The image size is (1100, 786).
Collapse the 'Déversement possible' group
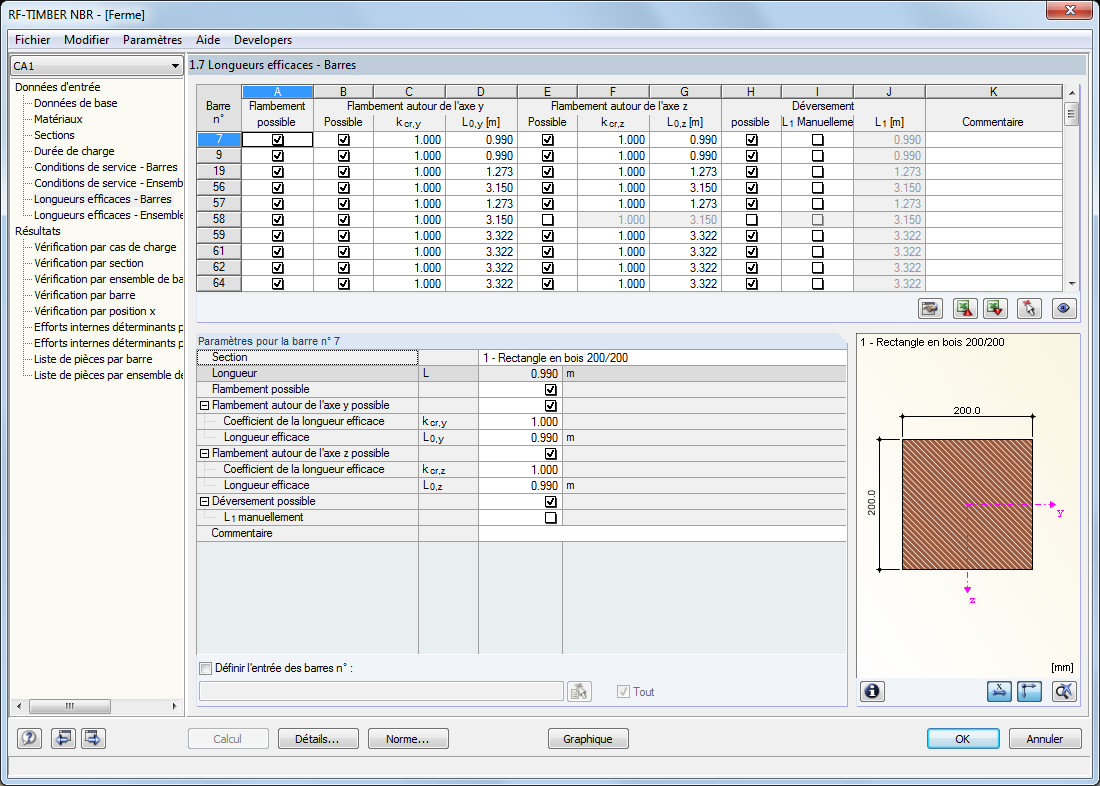click(x=204, y=502)
